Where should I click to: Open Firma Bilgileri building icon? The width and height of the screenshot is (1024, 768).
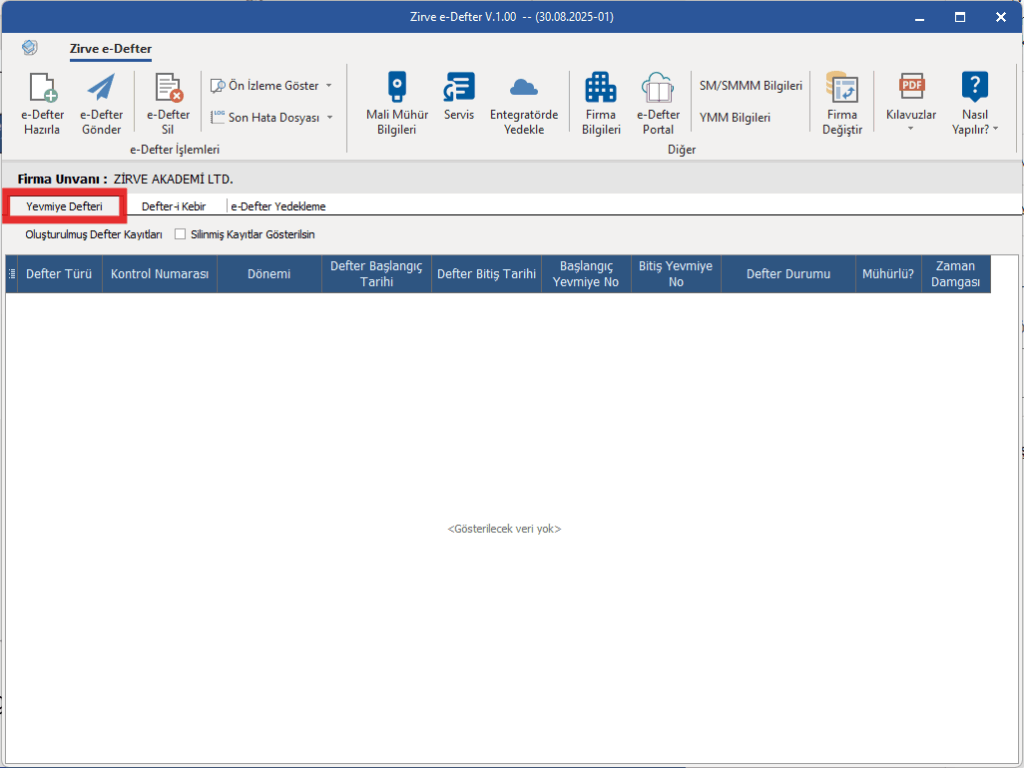coord(601,103)
